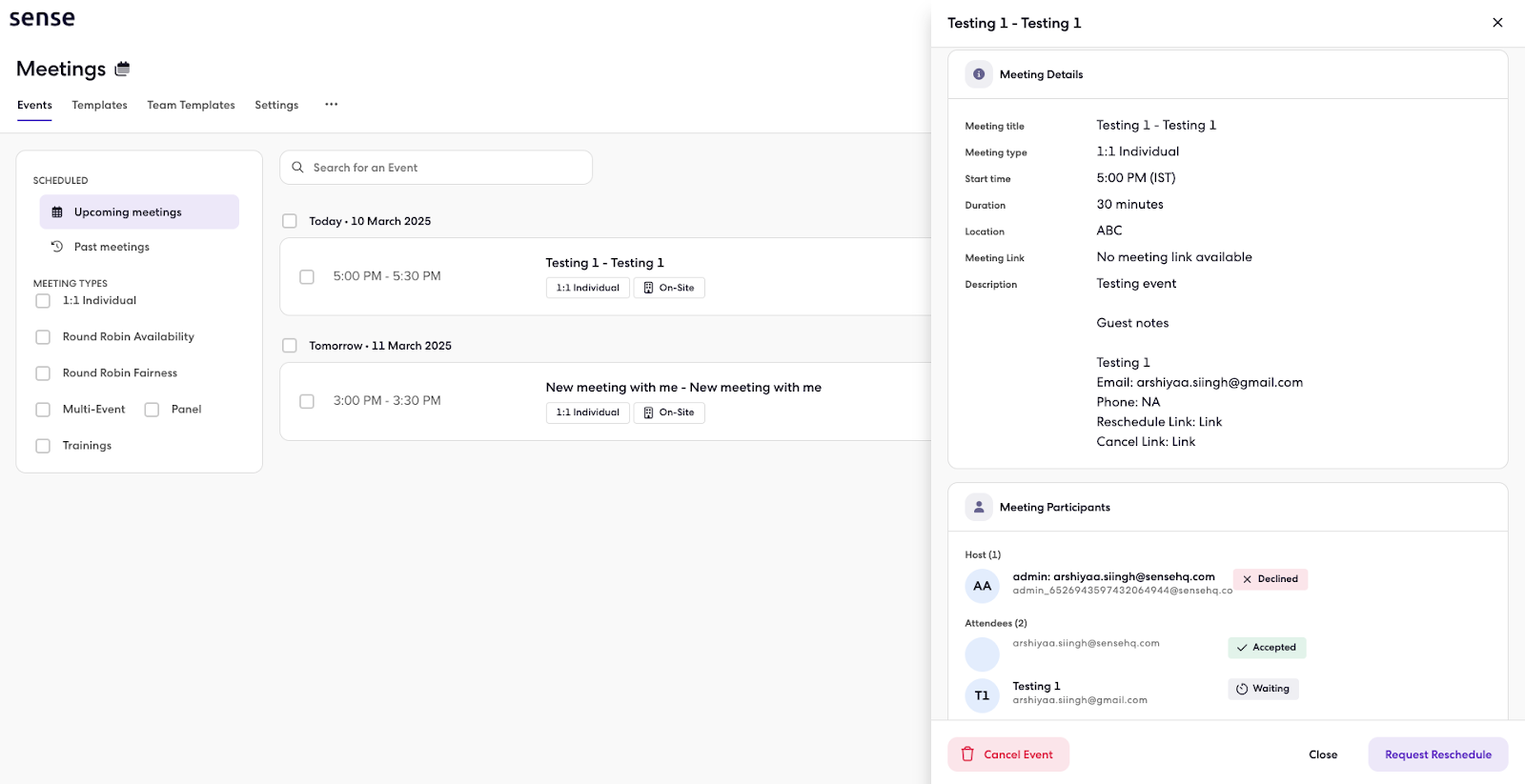Select Upcoming meetings in the sidebar
Viewport: 1525px width, 784px height.
click(139, 212)
